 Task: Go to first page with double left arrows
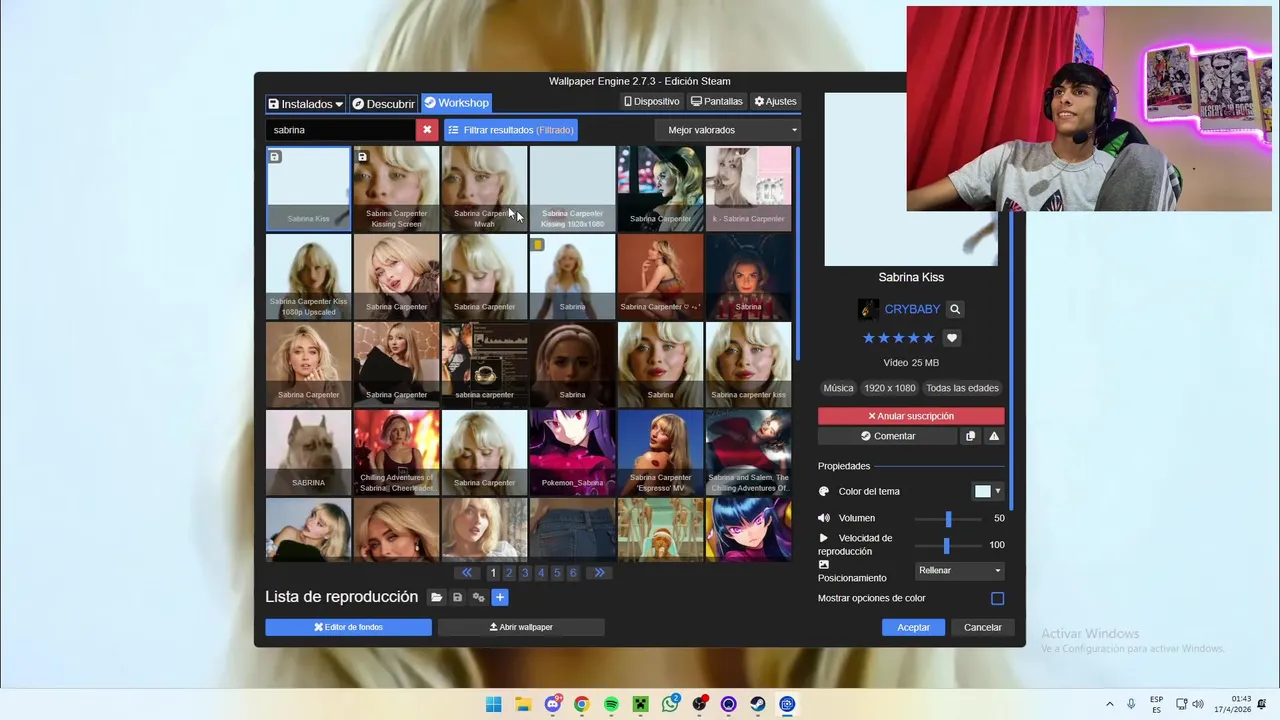[467, 573]
